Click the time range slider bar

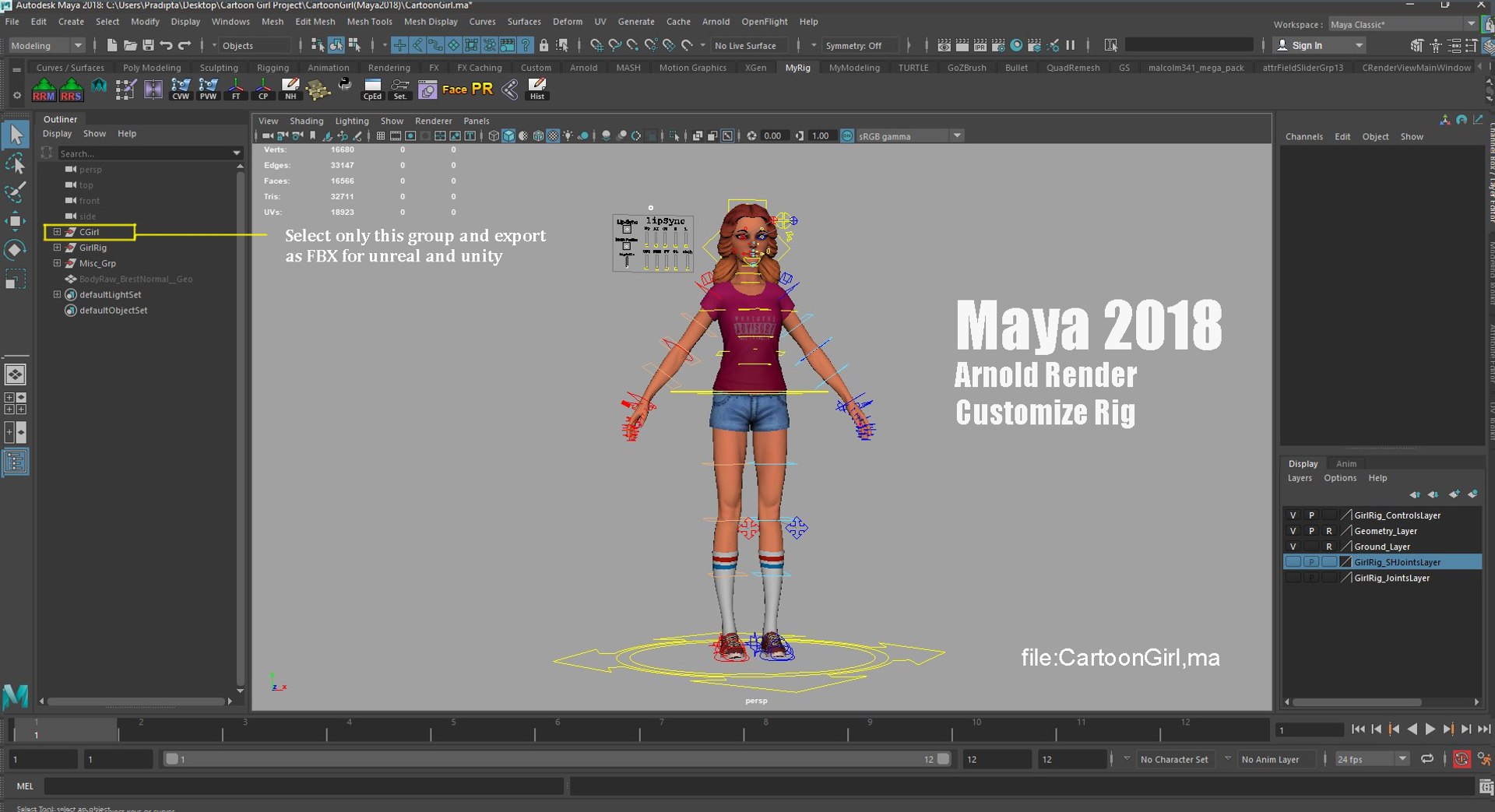[x=558, y=759]
